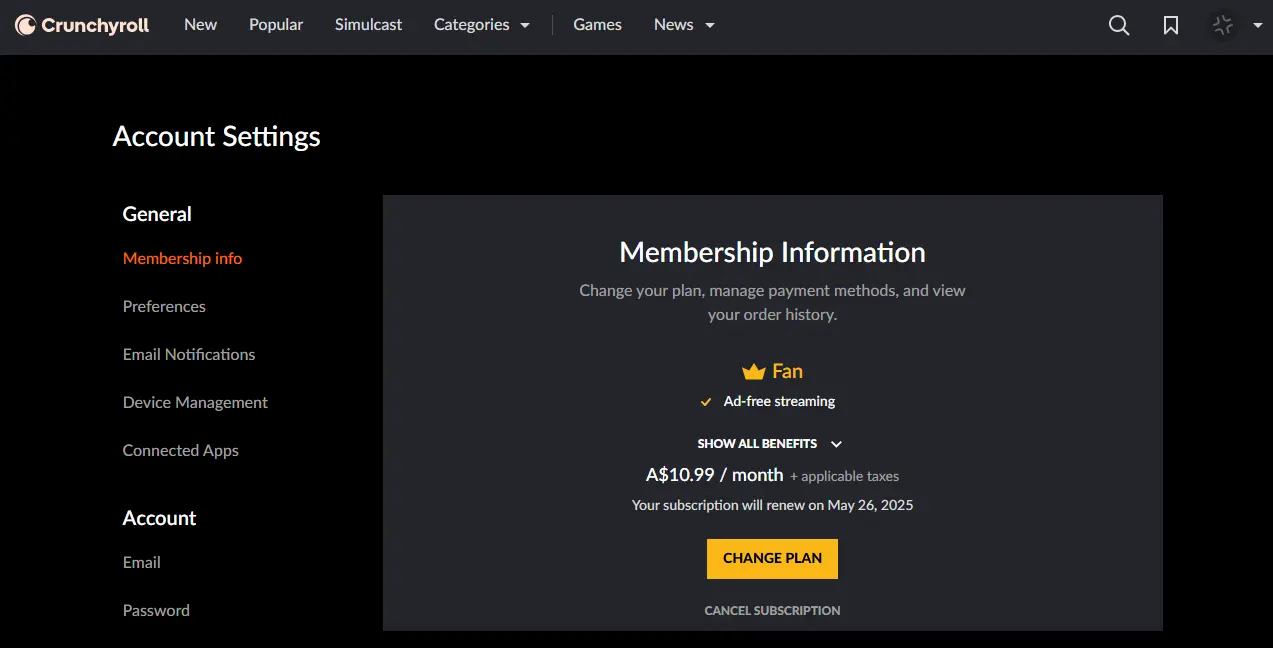This screenshot has height=648, width=1273.
Task: Open the News dropdown
Action: pos(684,25)
